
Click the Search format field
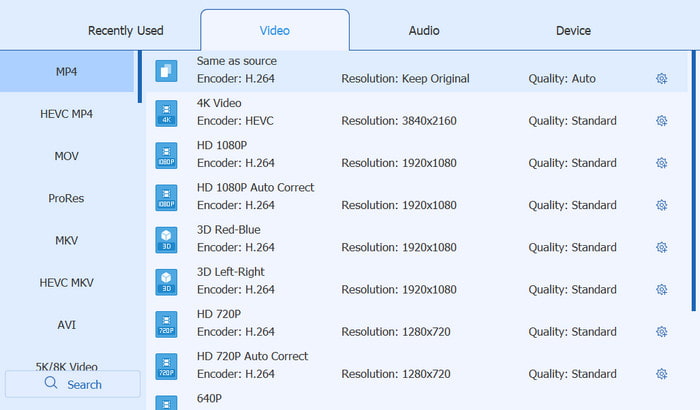pyautogui.click(x=73, y=384)
